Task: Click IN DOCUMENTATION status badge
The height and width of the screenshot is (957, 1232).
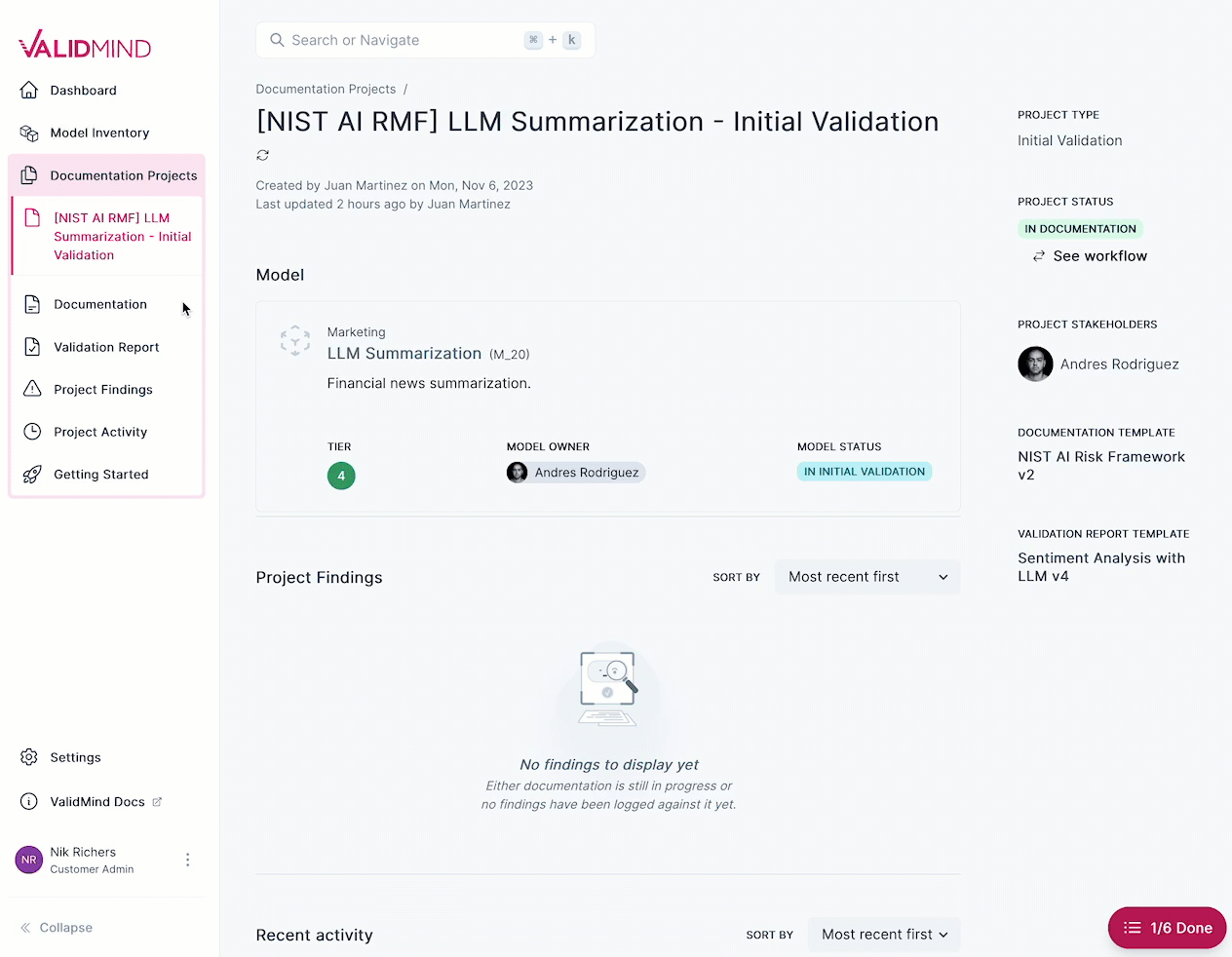Action: pos(1080,229)
